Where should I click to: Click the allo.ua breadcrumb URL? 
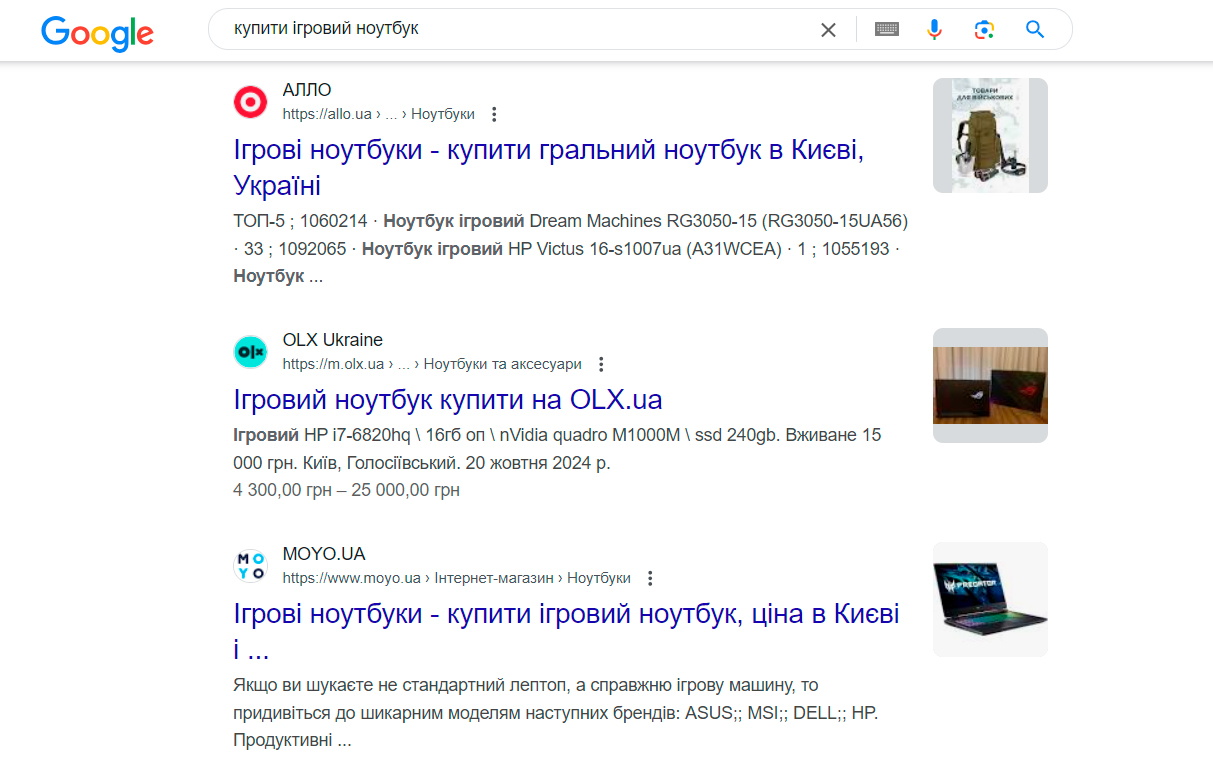(378, 114)
